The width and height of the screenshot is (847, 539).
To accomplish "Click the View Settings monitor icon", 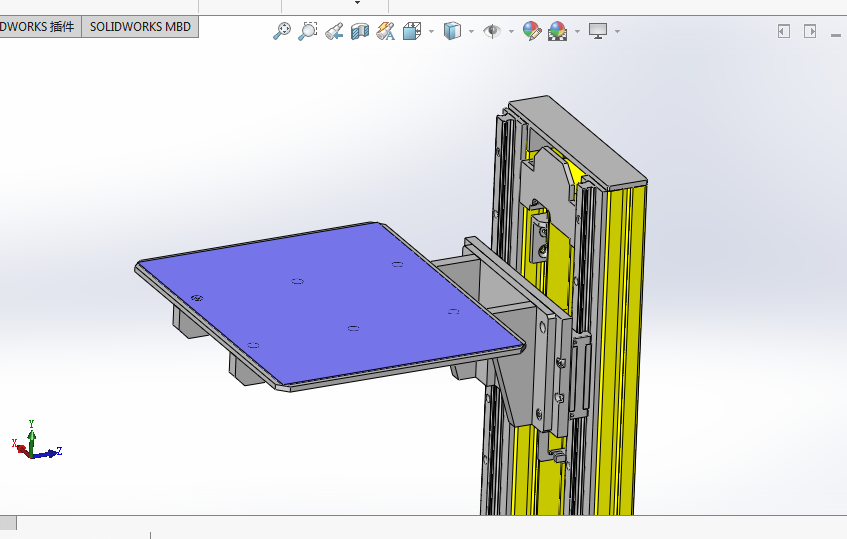I will tap(598, 31).
